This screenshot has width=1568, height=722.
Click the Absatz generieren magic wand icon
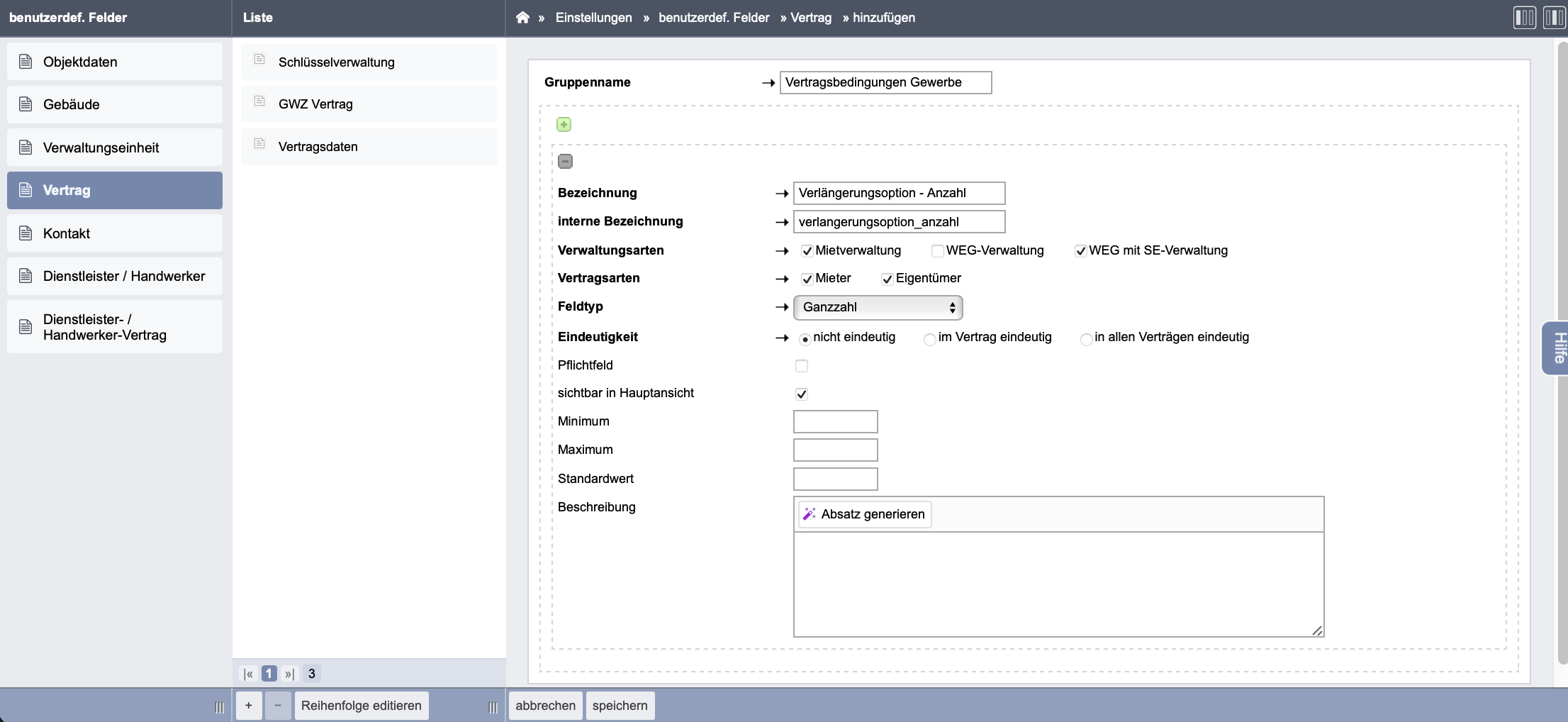pos(809,514)
